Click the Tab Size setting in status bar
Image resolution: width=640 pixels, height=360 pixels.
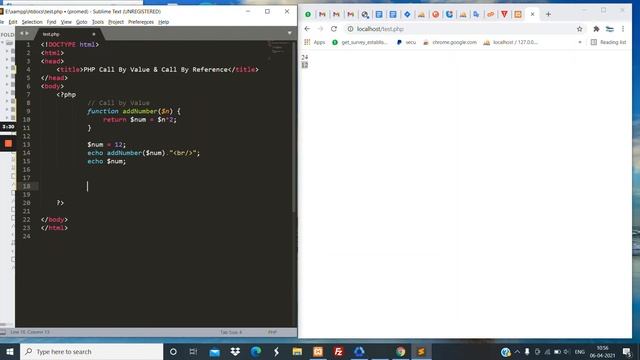231,332
